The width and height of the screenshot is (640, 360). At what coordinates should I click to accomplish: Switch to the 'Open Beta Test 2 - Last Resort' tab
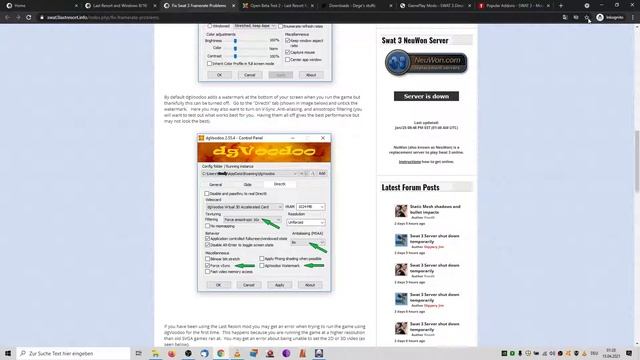point(277,6)
